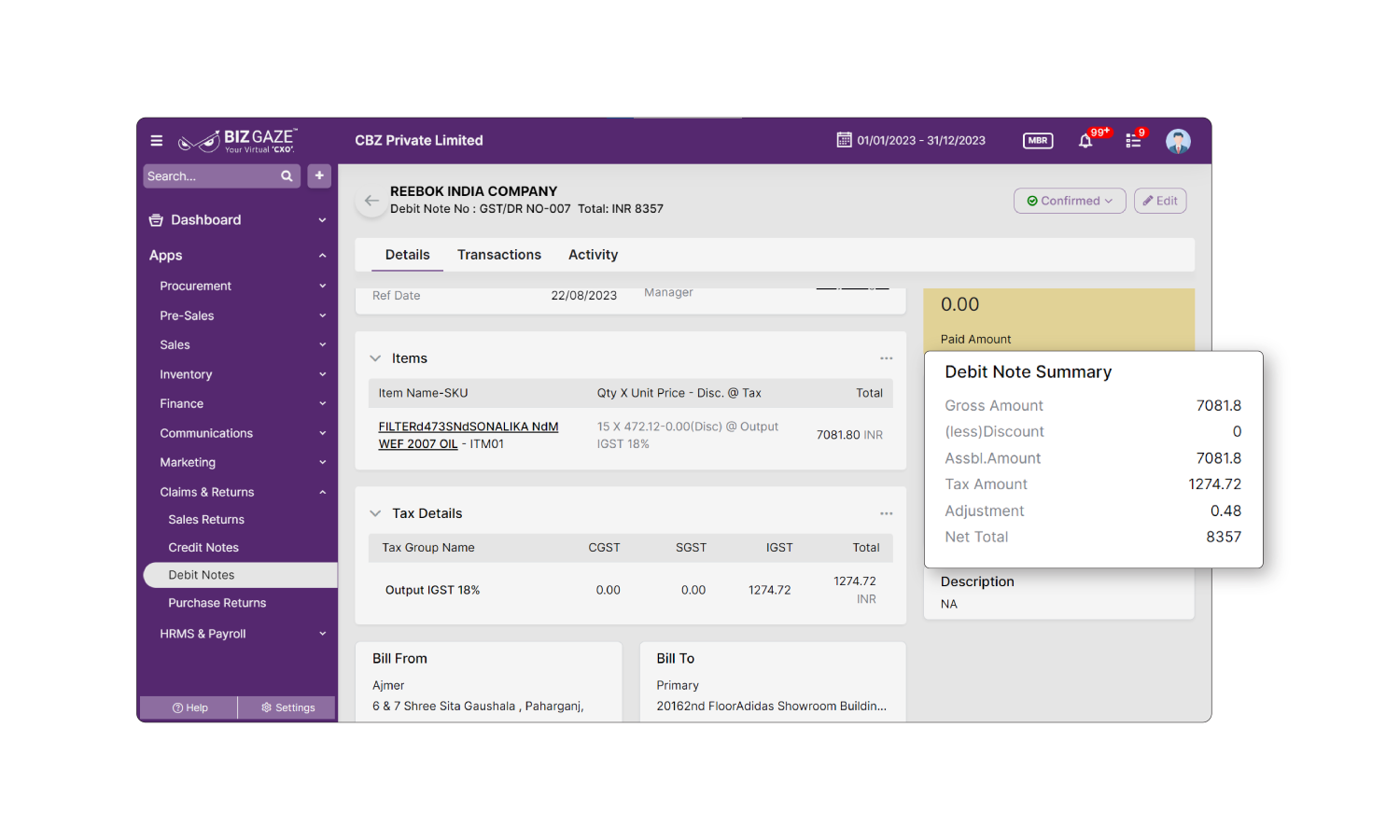Click the Description heading
The width and height of the screenshot is (1400, 840).
(977, 581)
